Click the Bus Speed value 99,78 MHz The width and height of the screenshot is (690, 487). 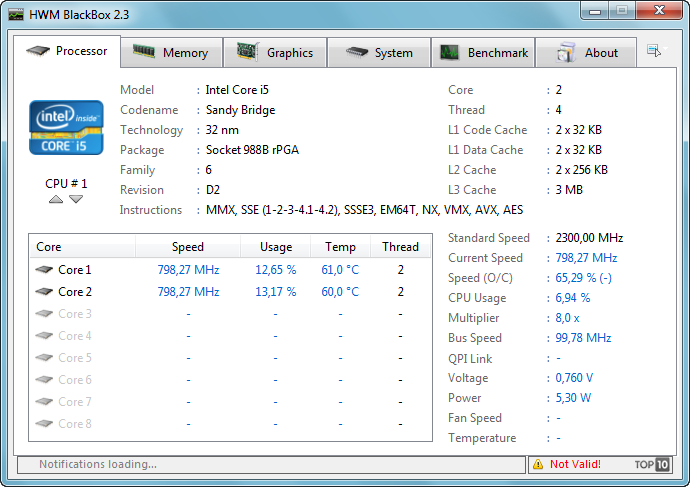(583, 338)
